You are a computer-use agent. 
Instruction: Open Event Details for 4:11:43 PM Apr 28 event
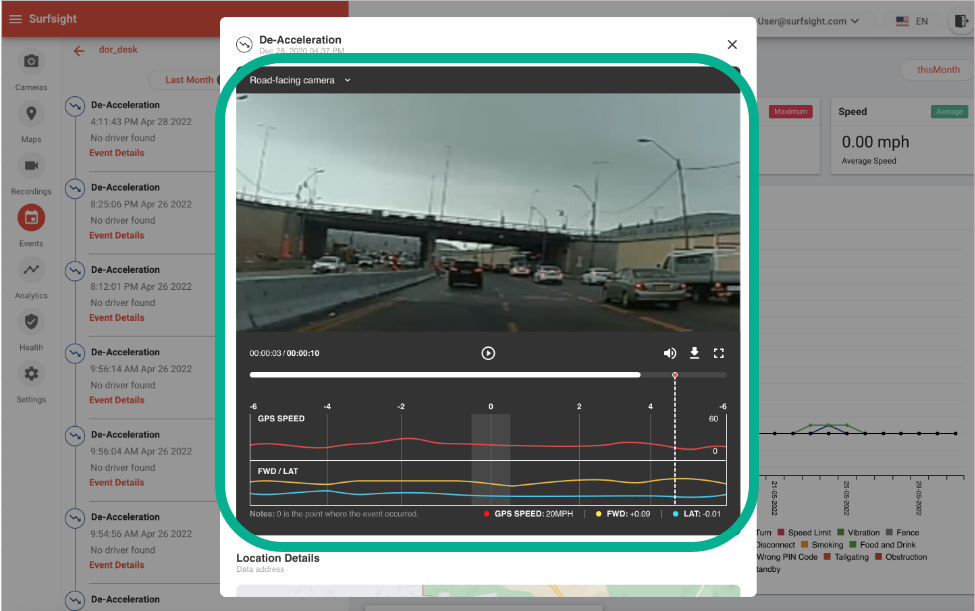click(x=117, y=153)
